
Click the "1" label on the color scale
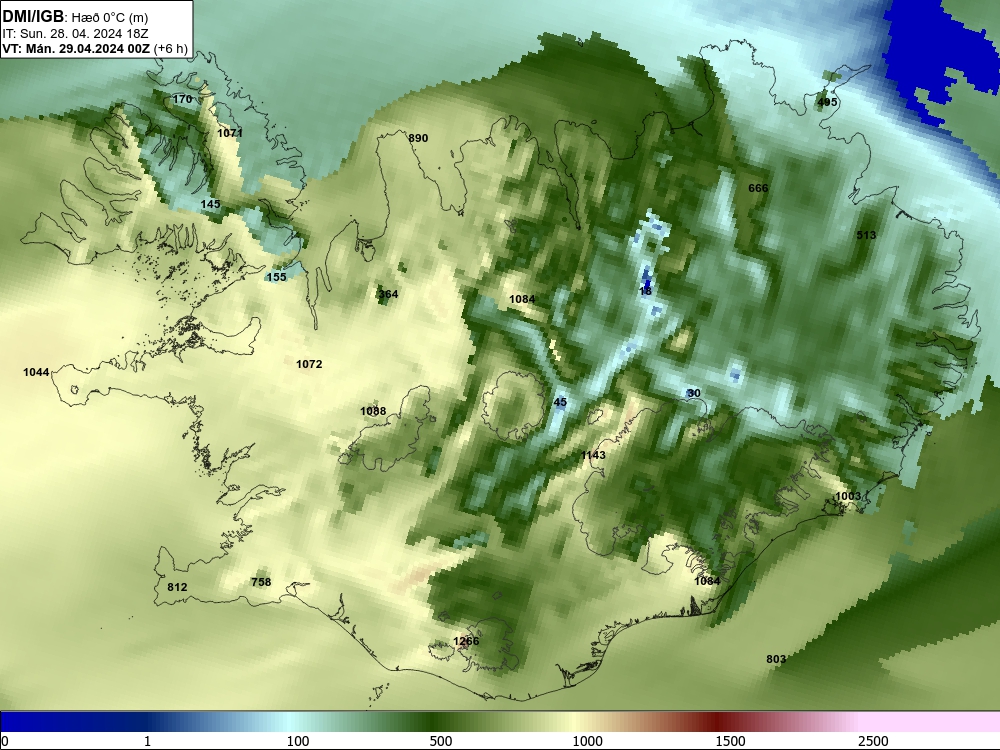coord(147,740)
